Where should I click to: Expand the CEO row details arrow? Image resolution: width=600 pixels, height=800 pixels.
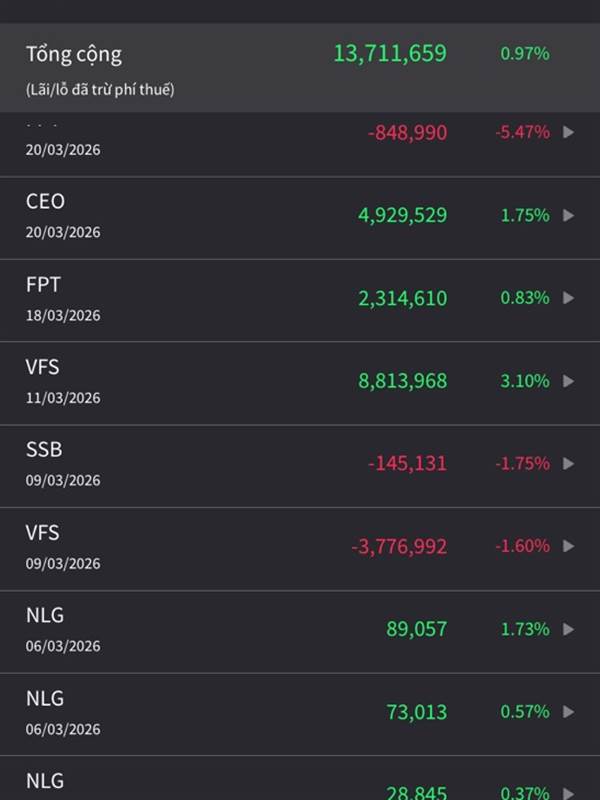569,215
